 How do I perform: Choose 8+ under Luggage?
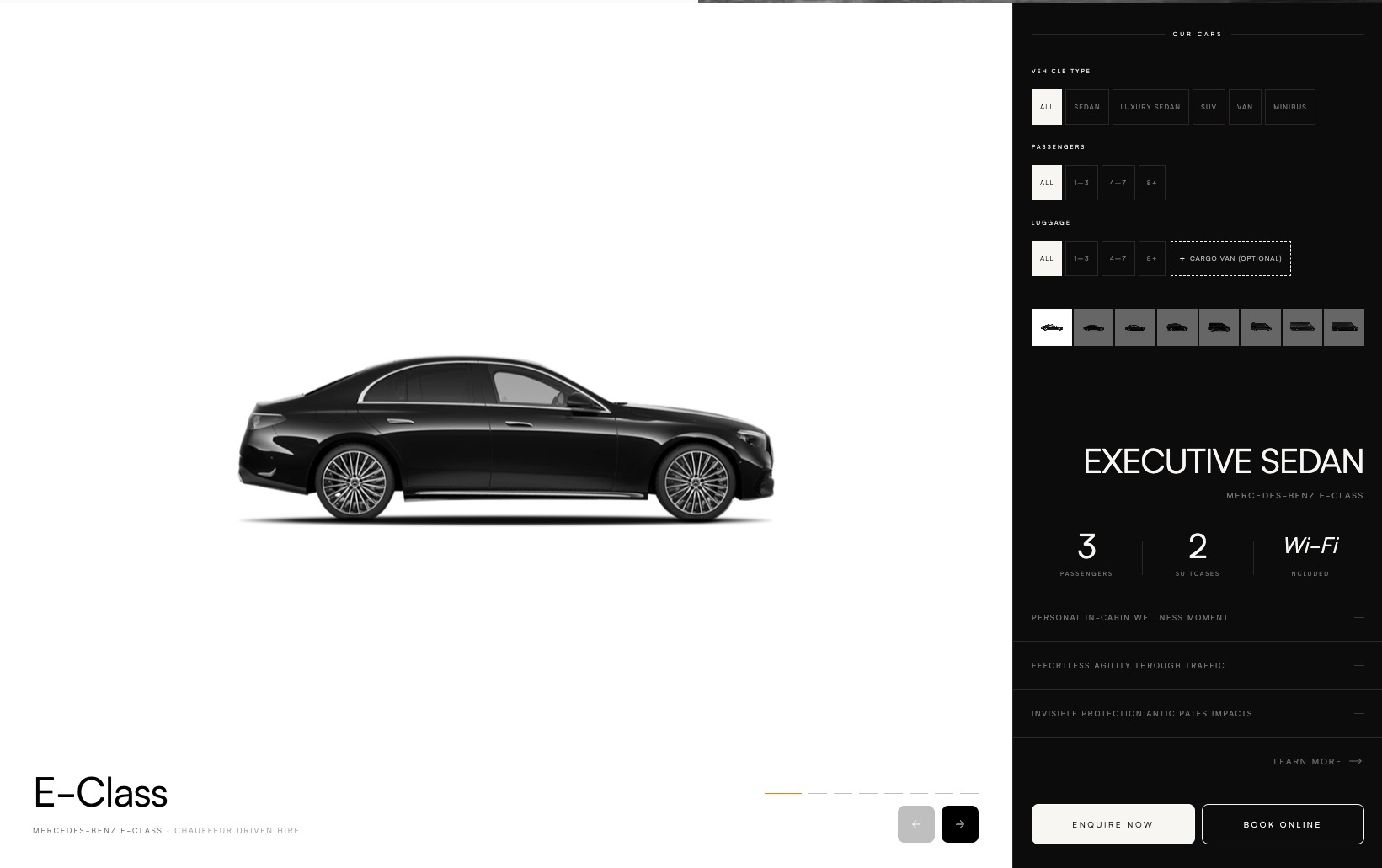1151,258
